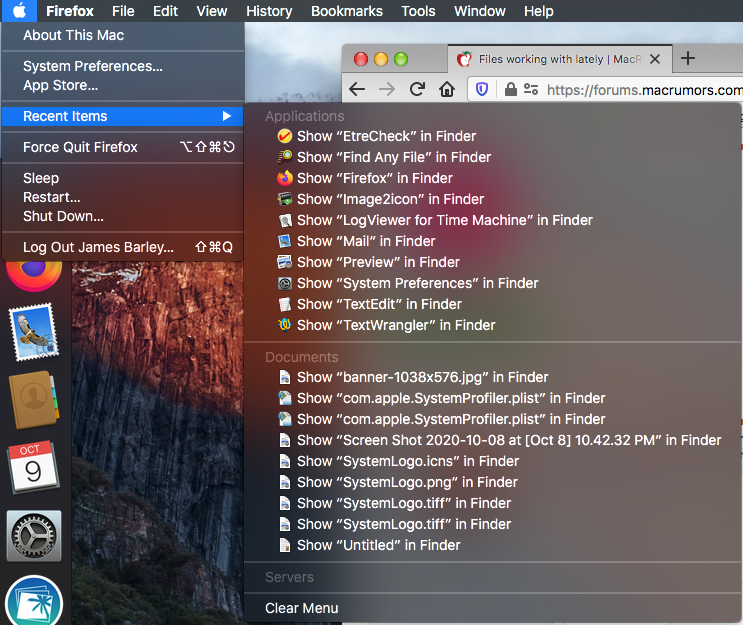Click the System Preferences icon in Recent Applications
This screenshot has height=625, width=743.
[x=285, y=283]
